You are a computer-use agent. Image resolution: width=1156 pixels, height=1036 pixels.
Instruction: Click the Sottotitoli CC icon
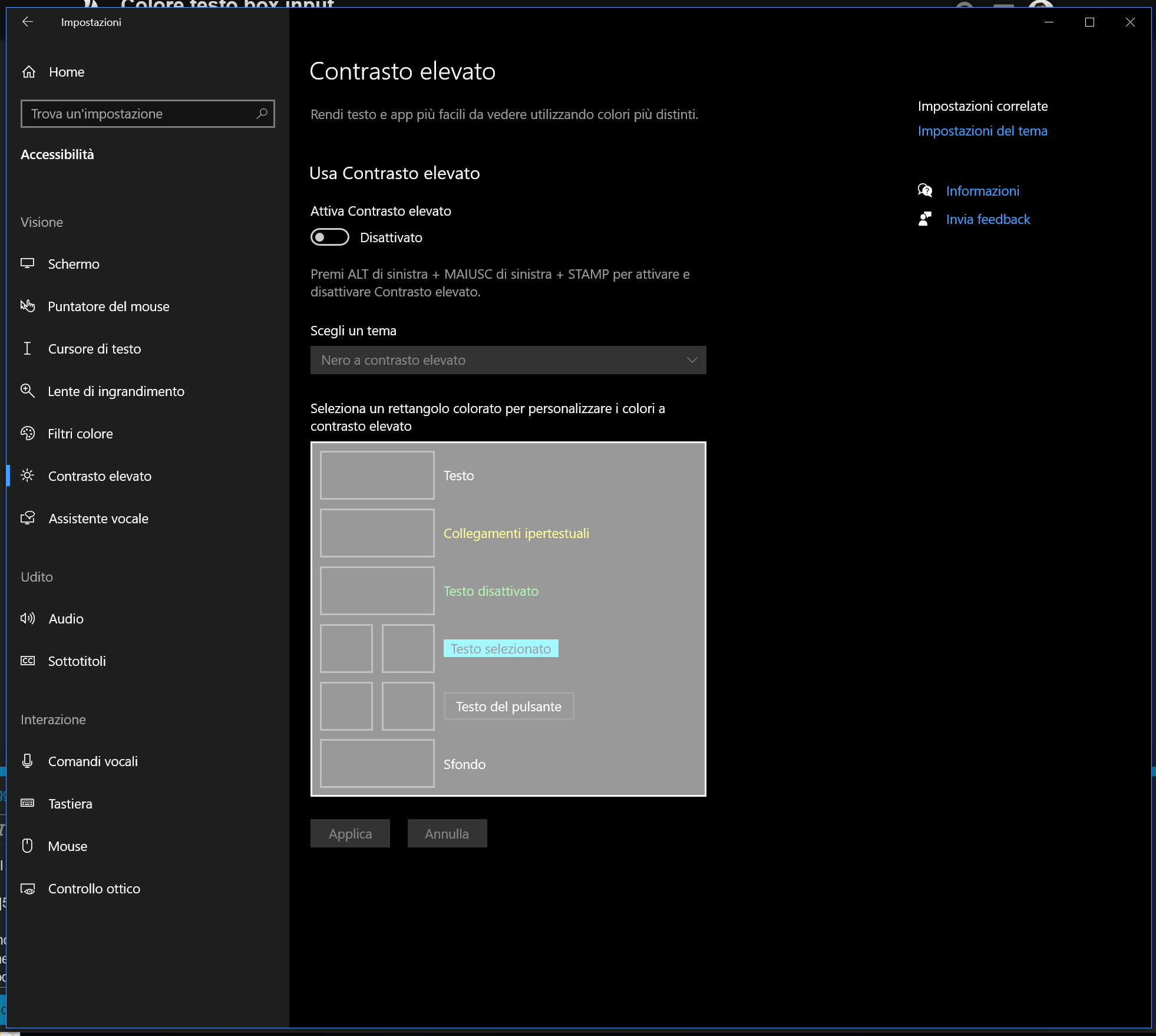pyautogui.click(x=28, y=661)
